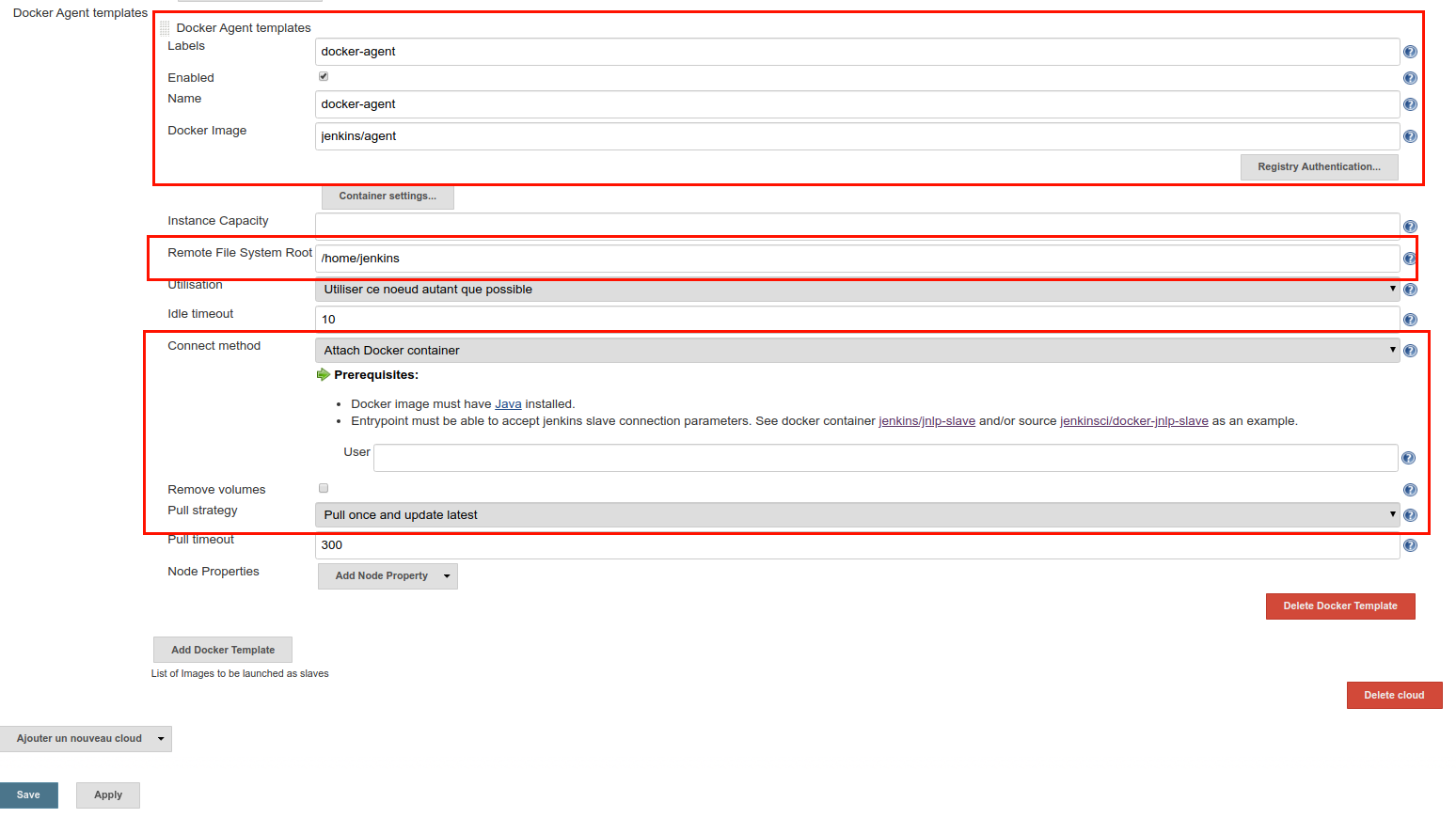
Task: Click help icon for Pull strategy
Action: (1409, 515)
